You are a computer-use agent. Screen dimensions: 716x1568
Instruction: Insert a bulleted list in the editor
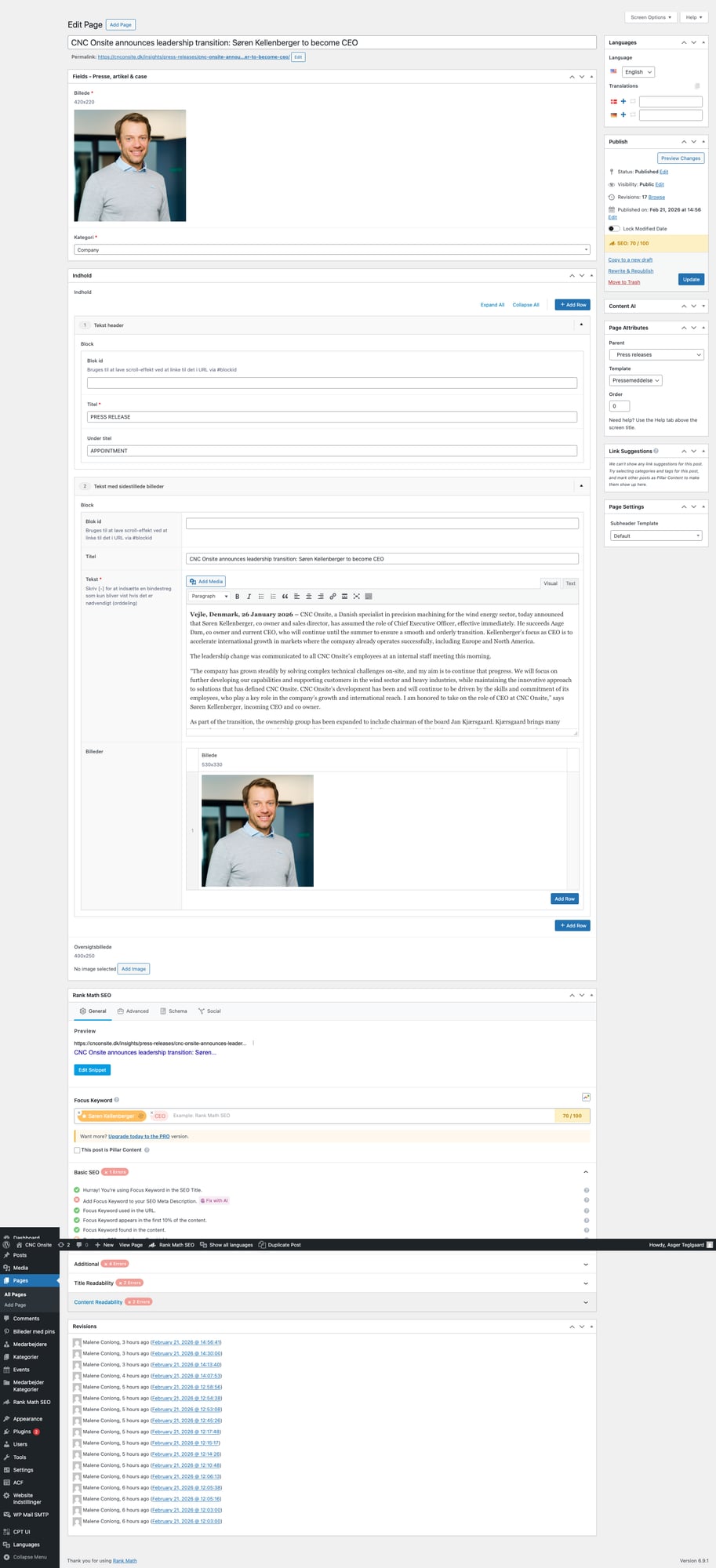[x=261, y=597]
